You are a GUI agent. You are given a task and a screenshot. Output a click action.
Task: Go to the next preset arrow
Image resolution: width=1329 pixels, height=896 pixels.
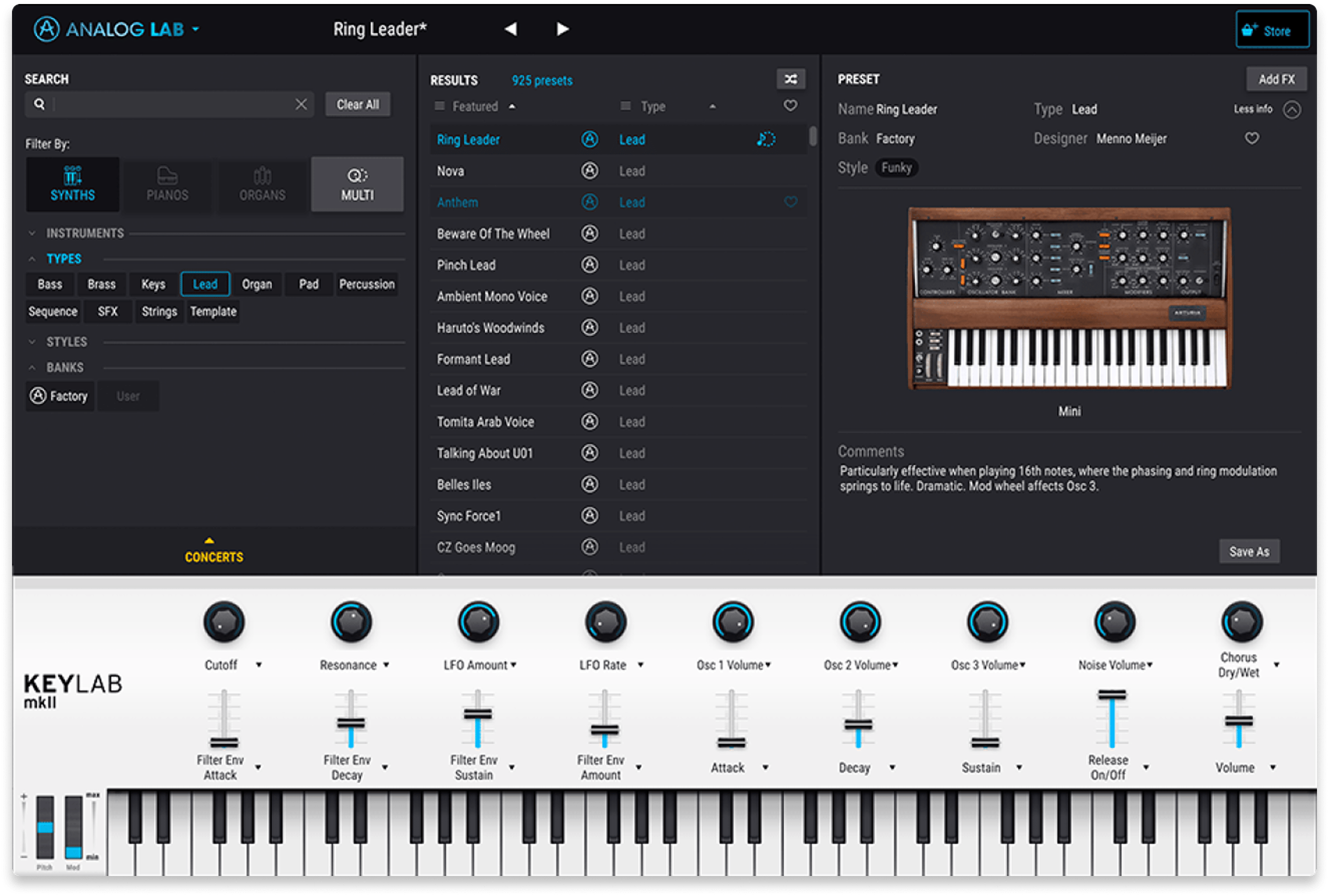562,29
